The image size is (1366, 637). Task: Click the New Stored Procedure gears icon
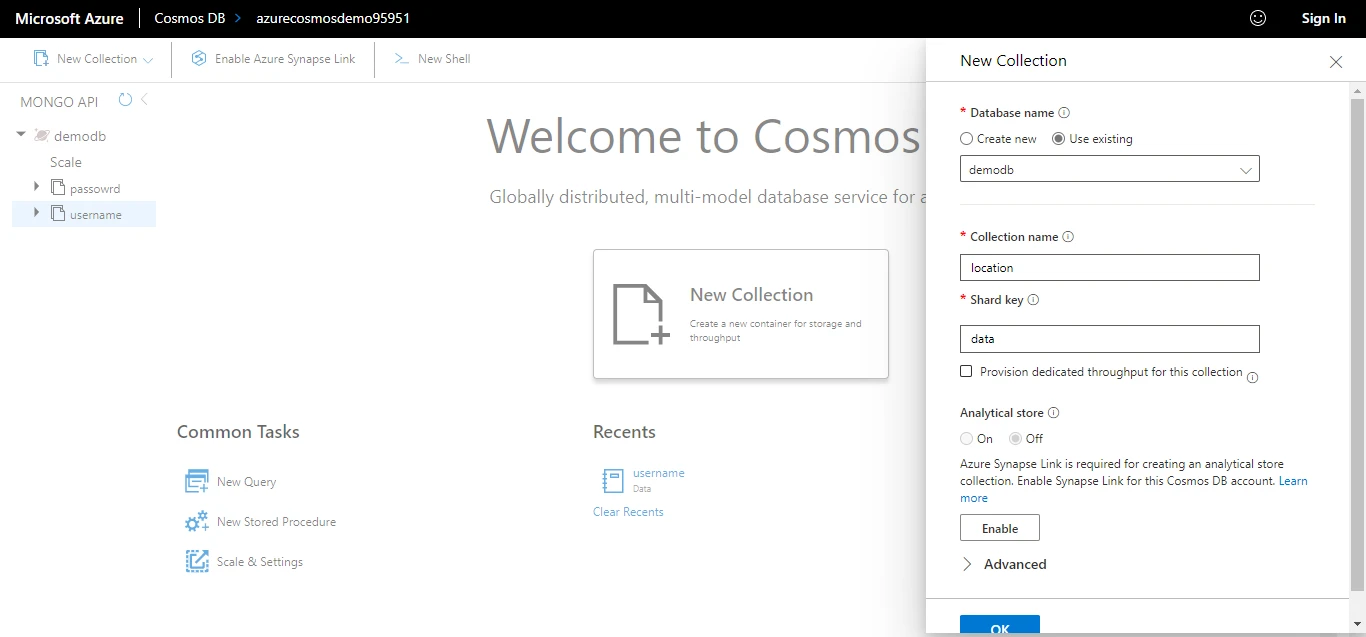click(x=196, y=521)
